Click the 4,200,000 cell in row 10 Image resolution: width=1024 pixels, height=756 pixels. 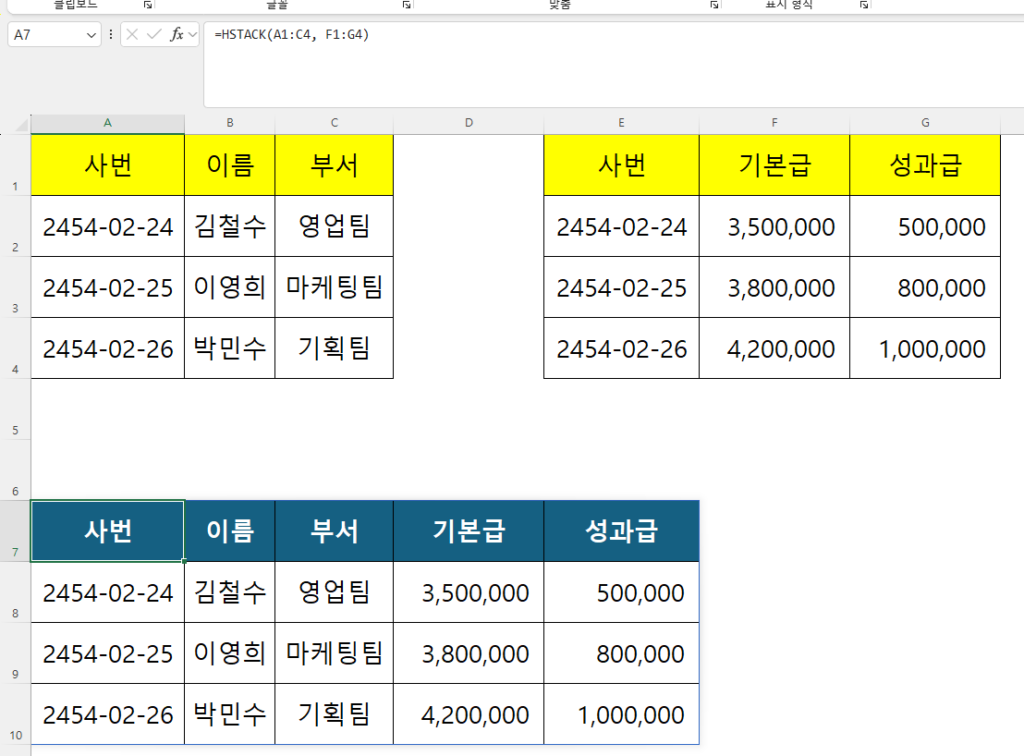468,714
